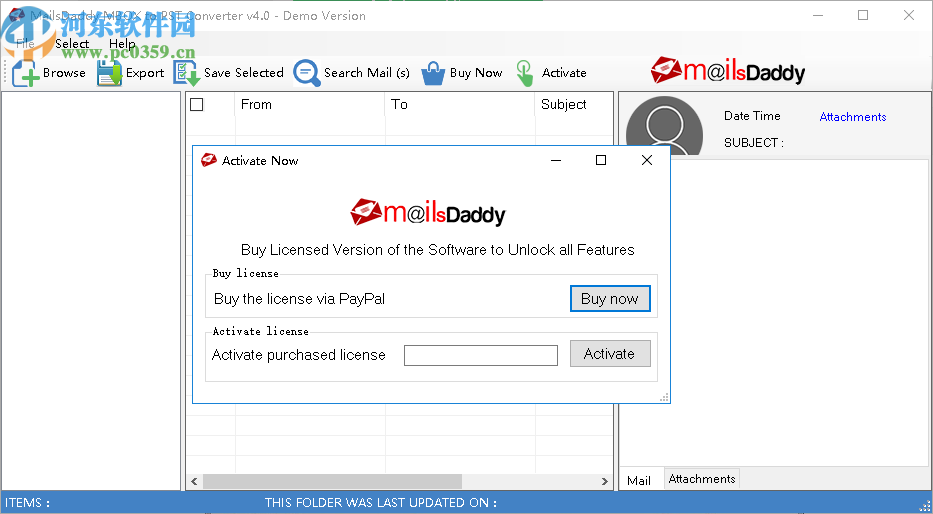Click the Buy now button in dialog
Screen dimensions: 933x514
tap(610, 299)
